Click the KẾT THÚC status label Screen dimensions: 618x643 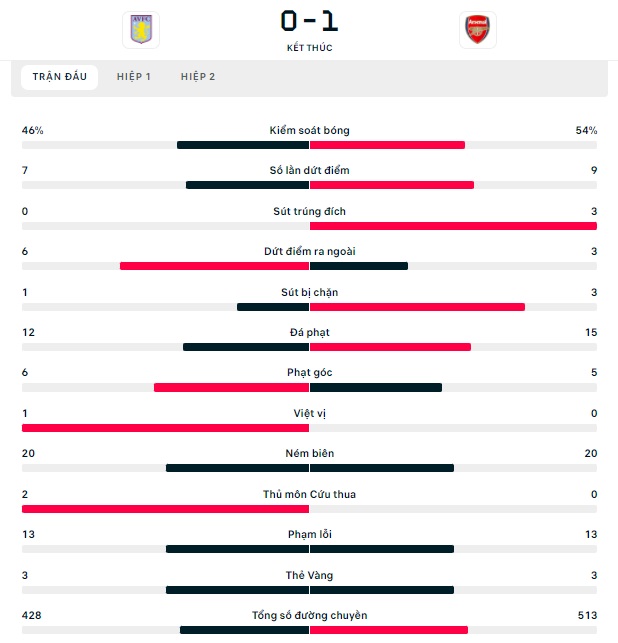309,48
